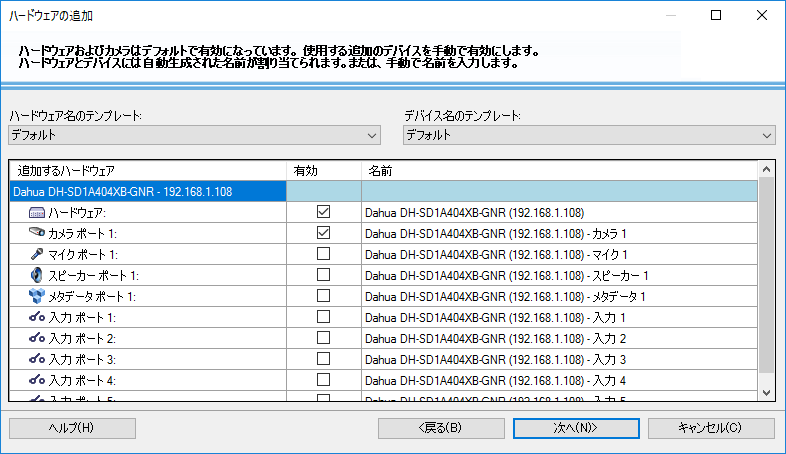Screen dimensions: 786x454
Task: Select the ハードウェア: row label
Action: tap(77, 212)
